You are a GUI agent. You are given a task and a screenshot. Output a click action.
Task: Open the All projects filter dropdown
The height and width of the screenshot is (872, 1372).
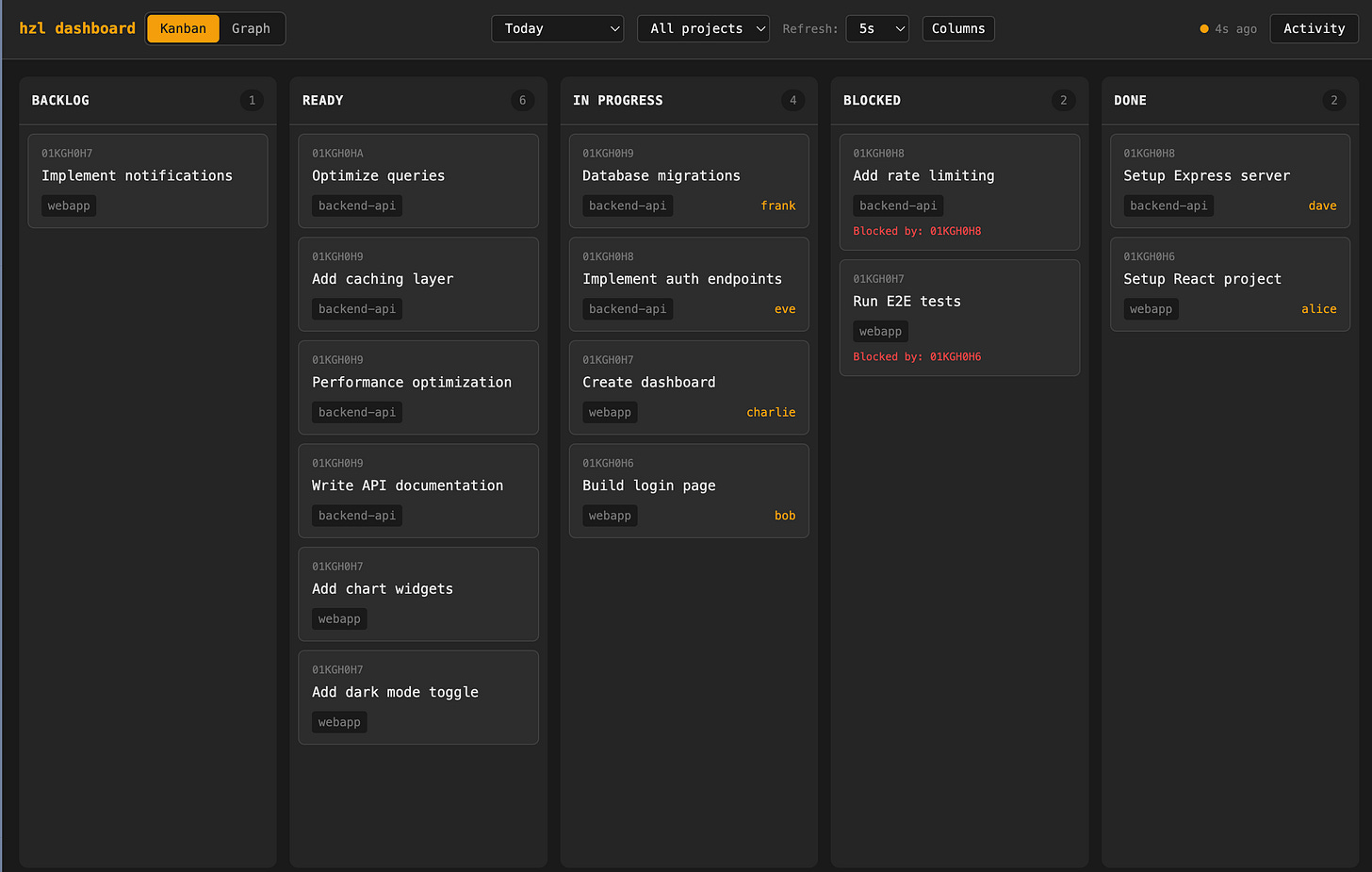point(703,28)
